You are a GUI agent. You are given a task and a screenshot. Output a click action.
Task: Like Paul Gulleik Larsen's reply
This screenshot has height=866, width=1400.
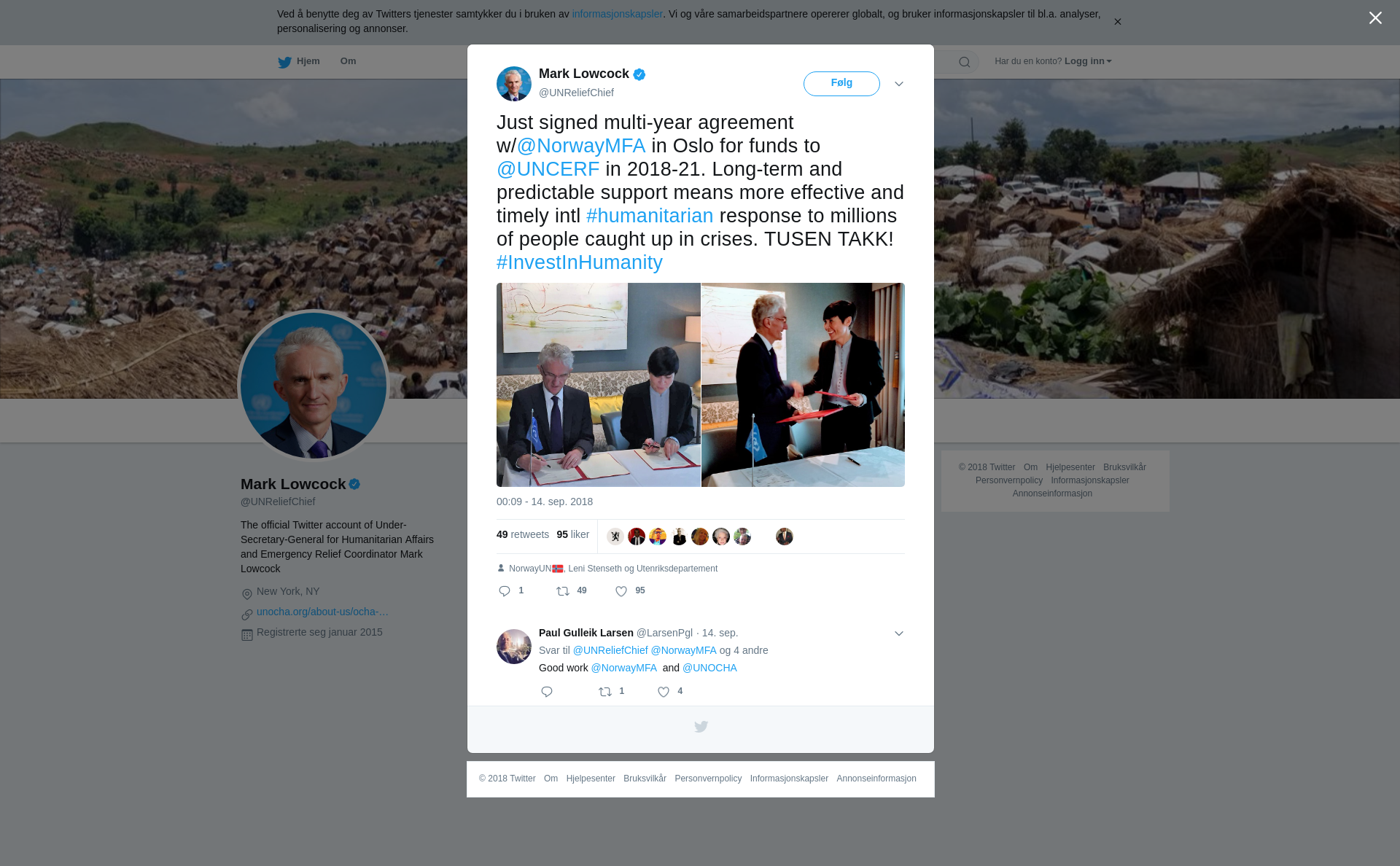pos(664,692)
